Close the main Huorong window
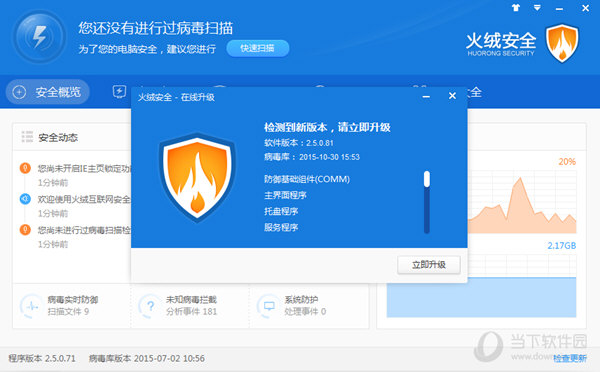The height and width of the screenshot is (372, 600). click(x=585, y=8)
